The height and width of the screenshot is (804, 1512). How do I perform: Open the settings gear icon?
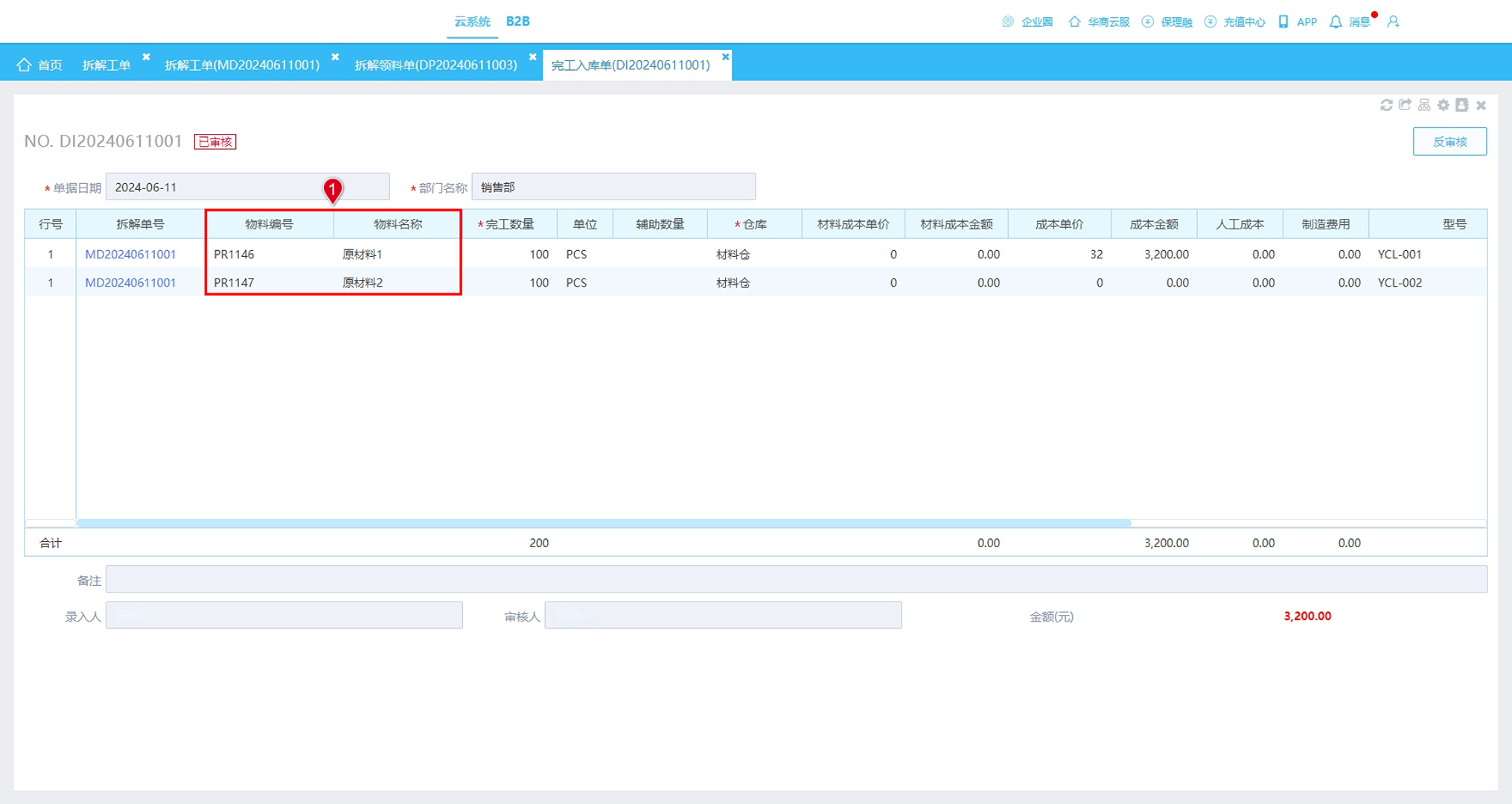point(1444,105)
